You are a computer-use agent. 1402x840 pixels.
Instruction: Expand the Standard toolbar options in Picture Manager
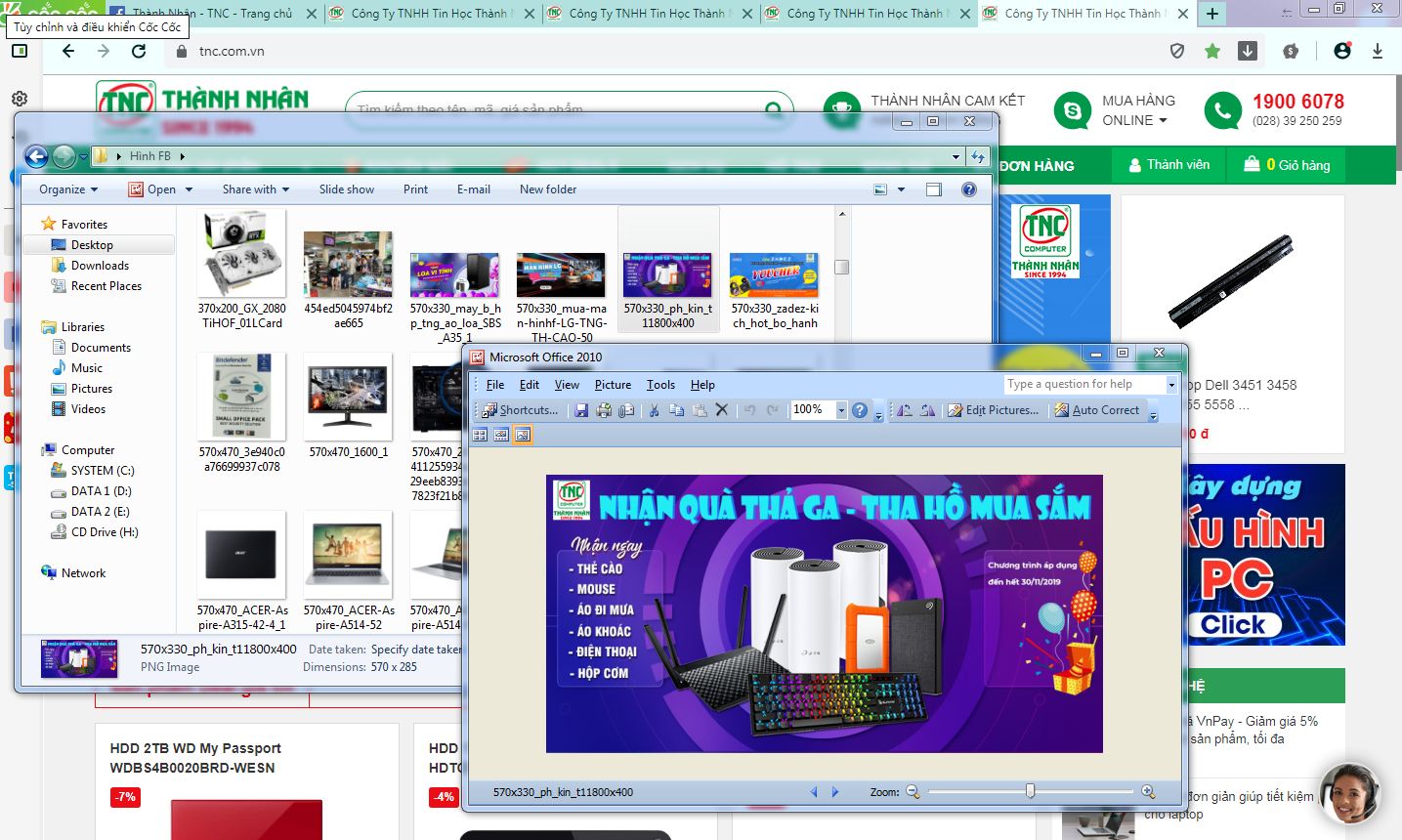[878, 411]
